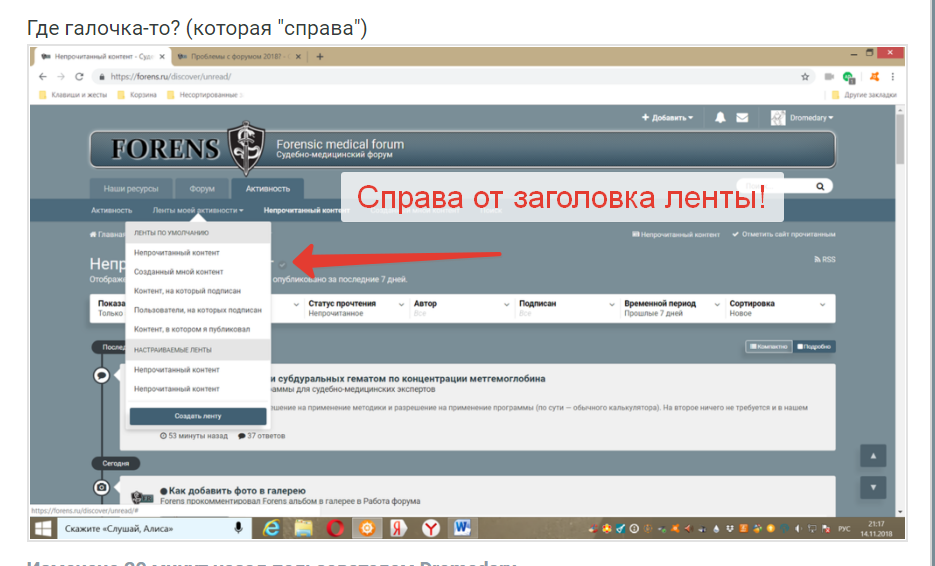Expand the 'Добавить' dropdown
This screenshot has height=566, width=935.
pyautogui.click(x=667, y=117)
